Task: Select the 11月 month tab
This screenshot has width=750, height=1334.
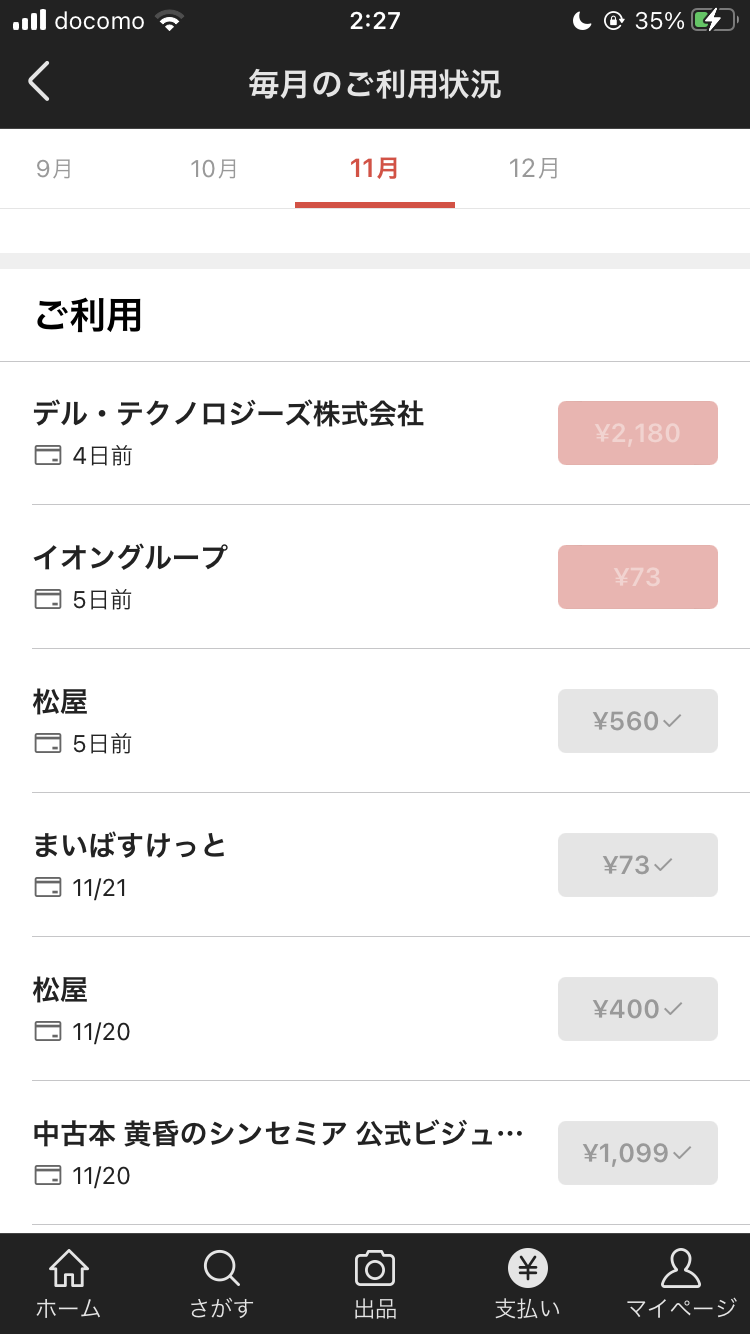Action: [375, 168]
